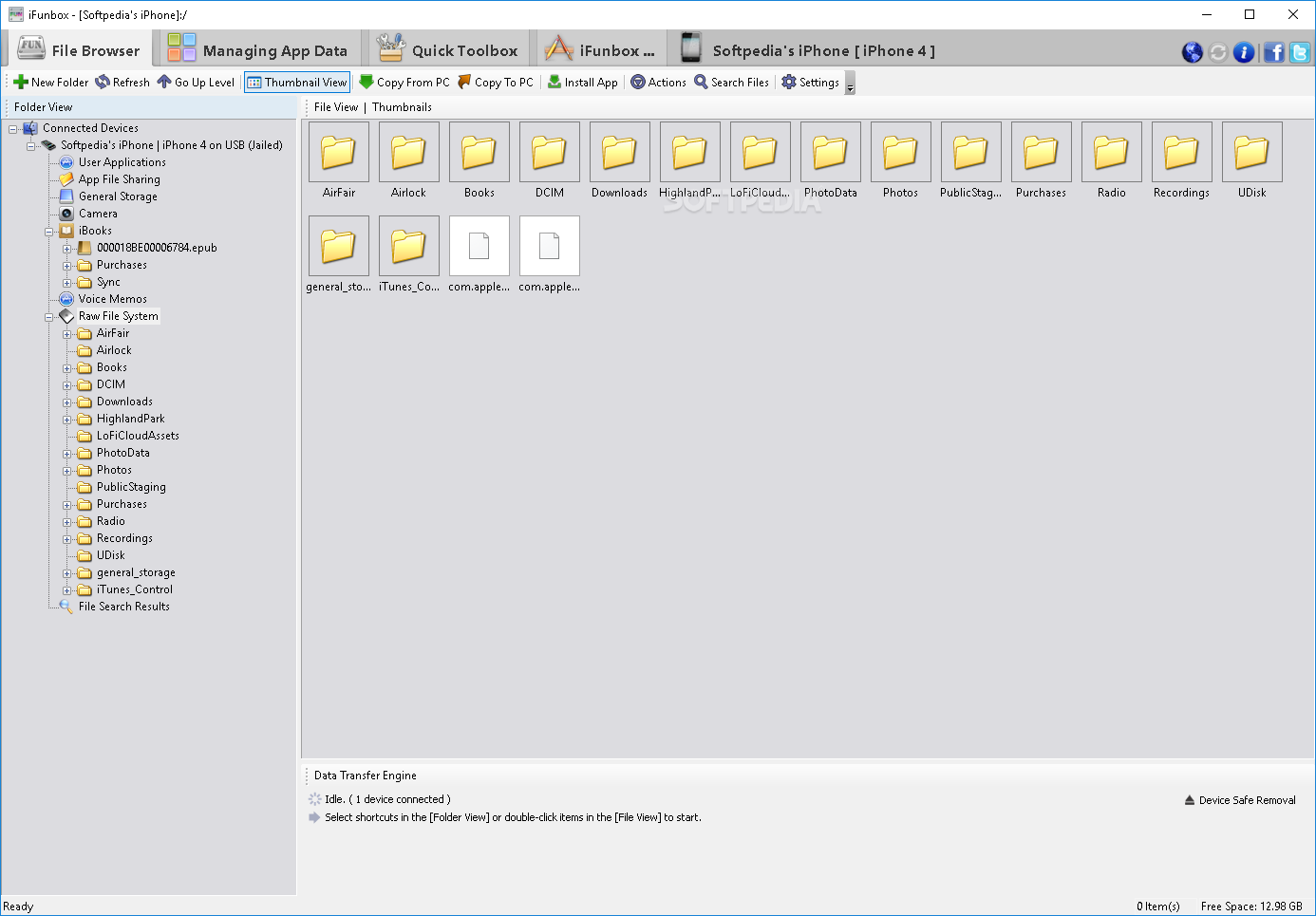
Task: Open the blue info icon
Action: point(1244,52)
